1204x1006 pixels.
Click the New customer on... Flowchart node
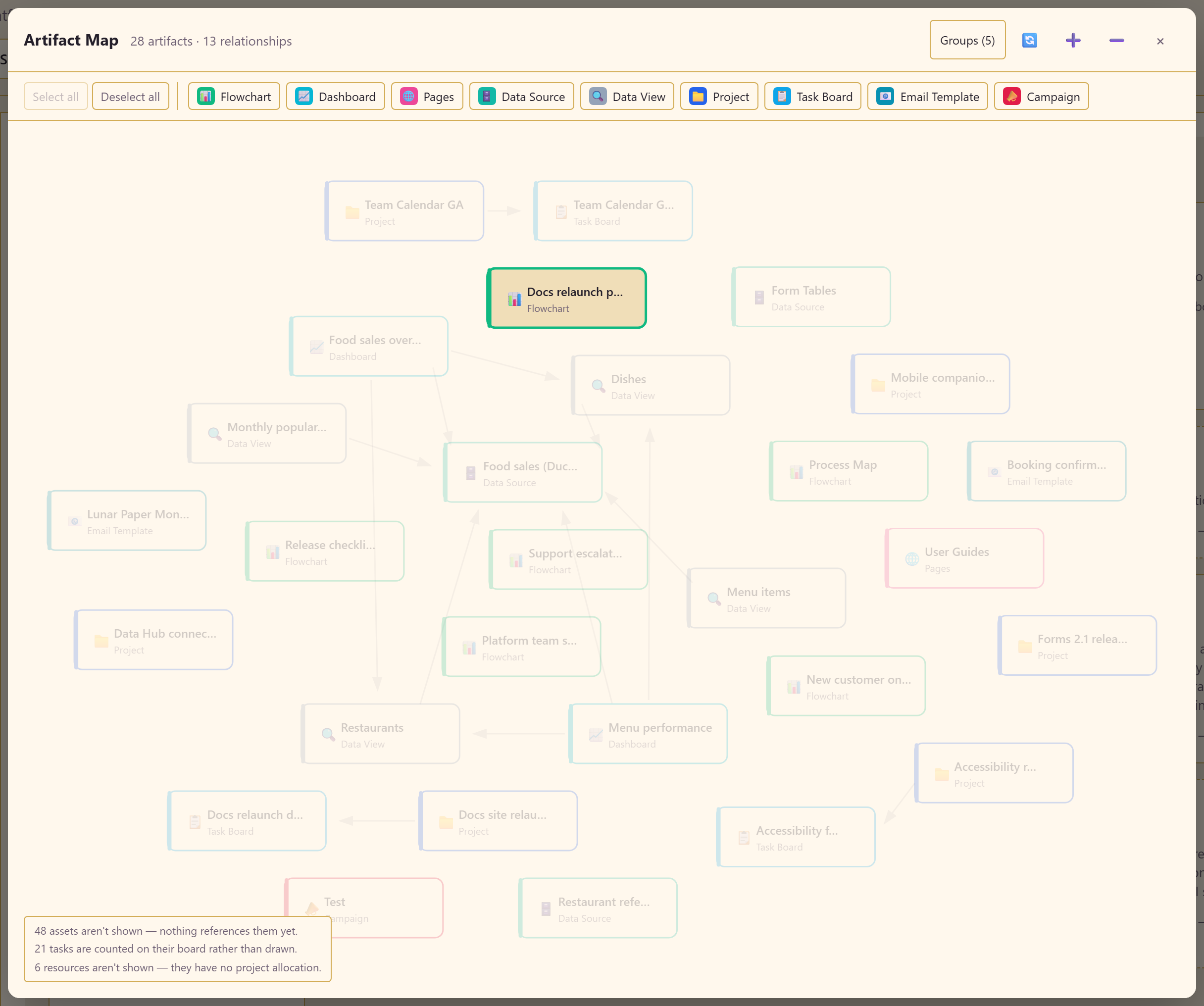coord(846,686)
